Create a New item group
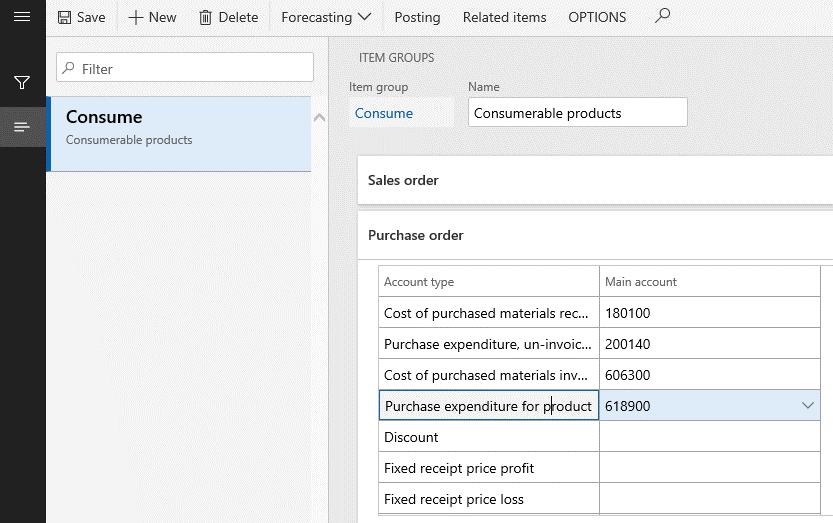 152,17
